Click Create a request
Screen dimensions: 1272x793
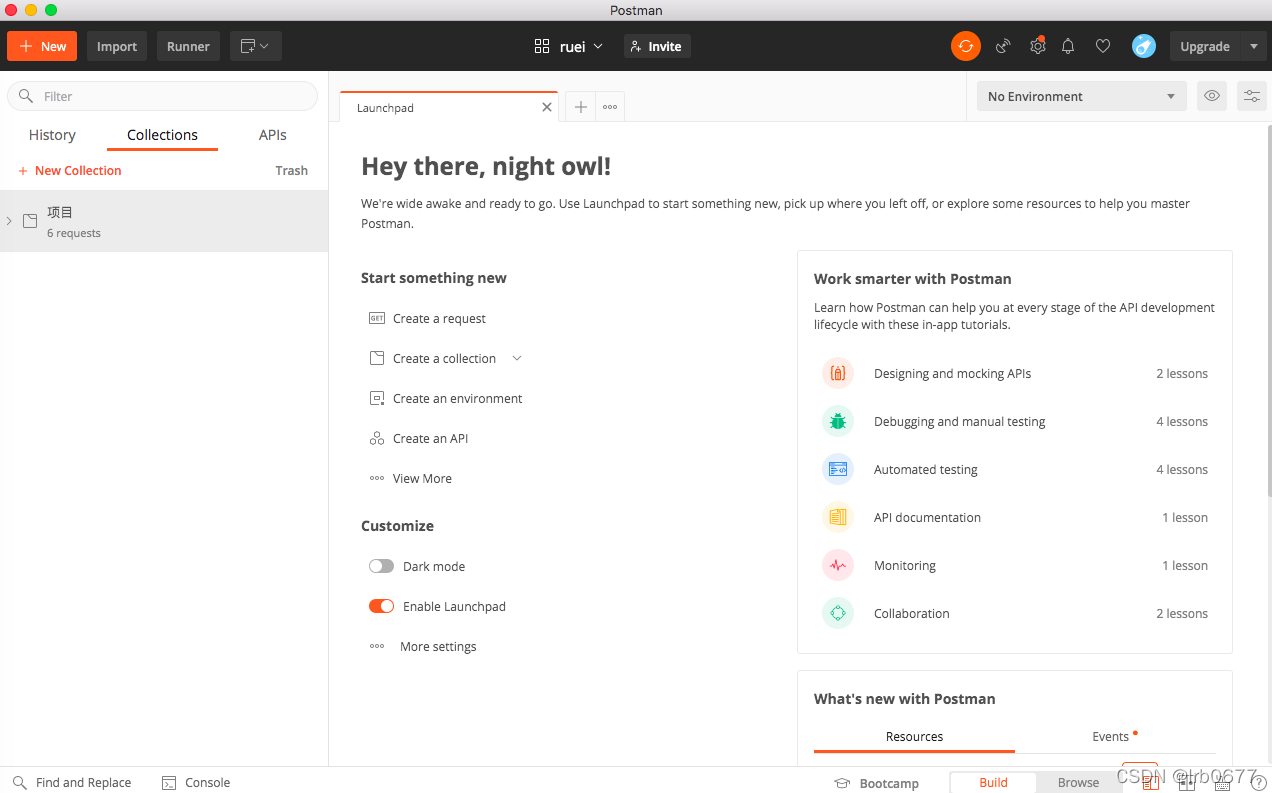(x=439, y=318)
